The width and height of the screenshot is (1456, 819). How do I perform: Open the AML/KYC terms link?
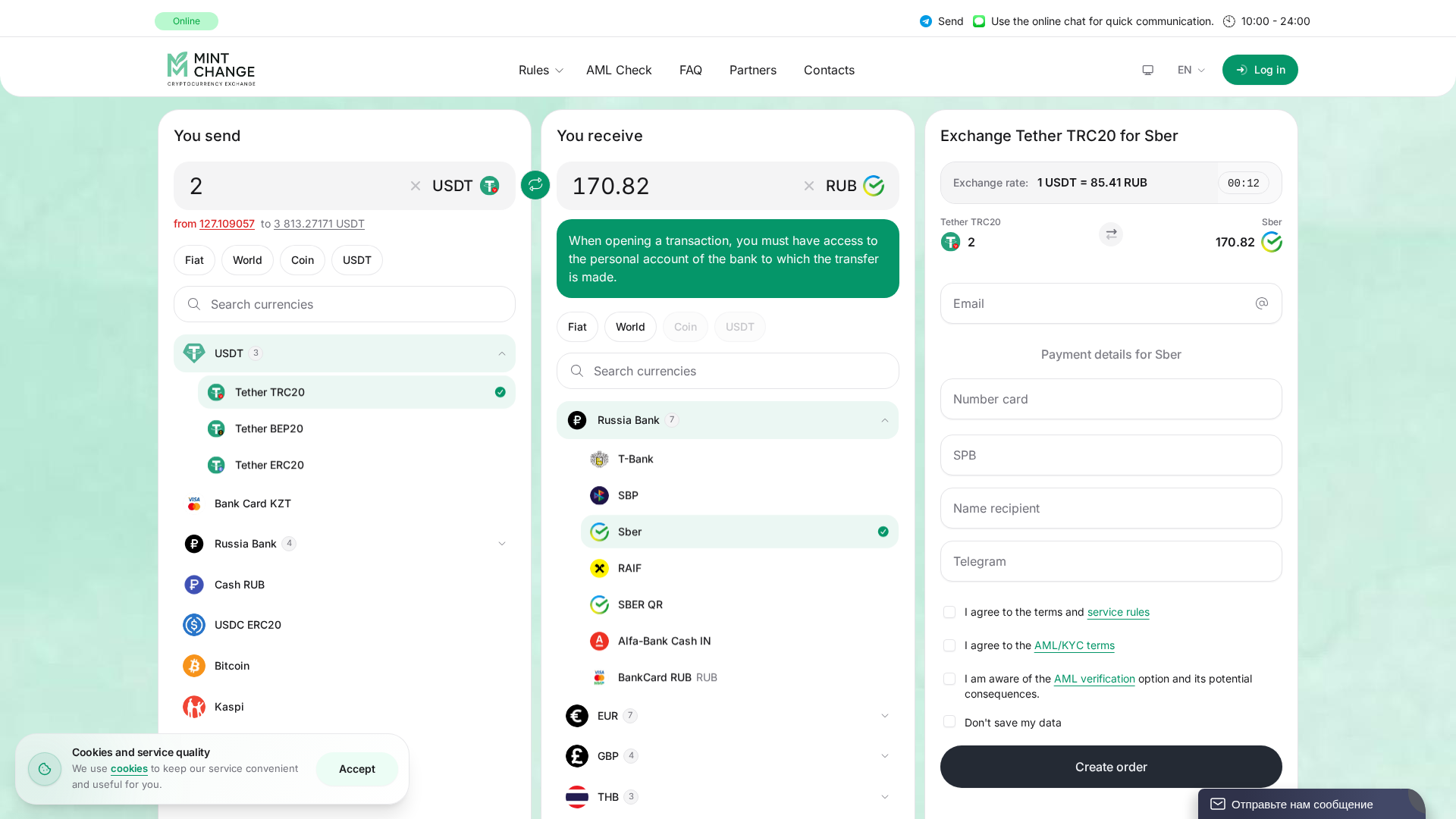(1075, 645)
